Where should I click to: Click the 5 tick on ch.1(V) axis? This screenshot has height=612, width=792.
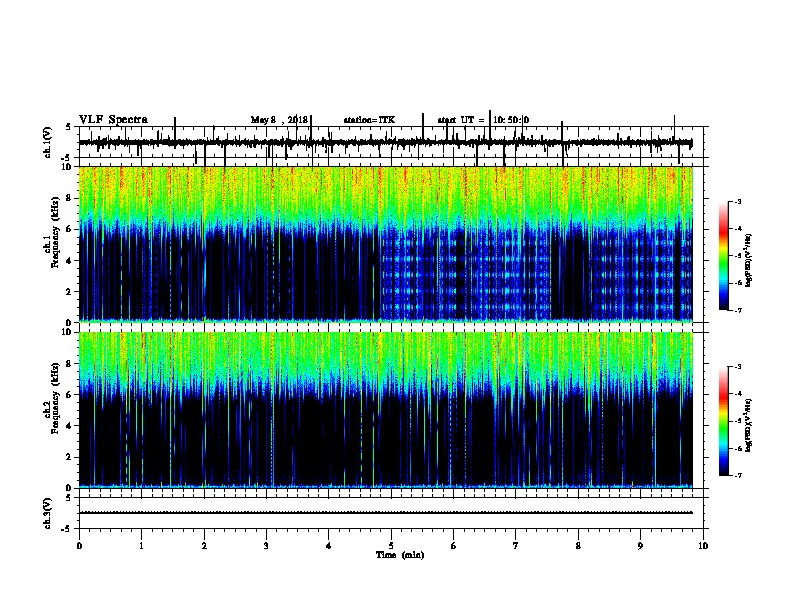[69, 128]
